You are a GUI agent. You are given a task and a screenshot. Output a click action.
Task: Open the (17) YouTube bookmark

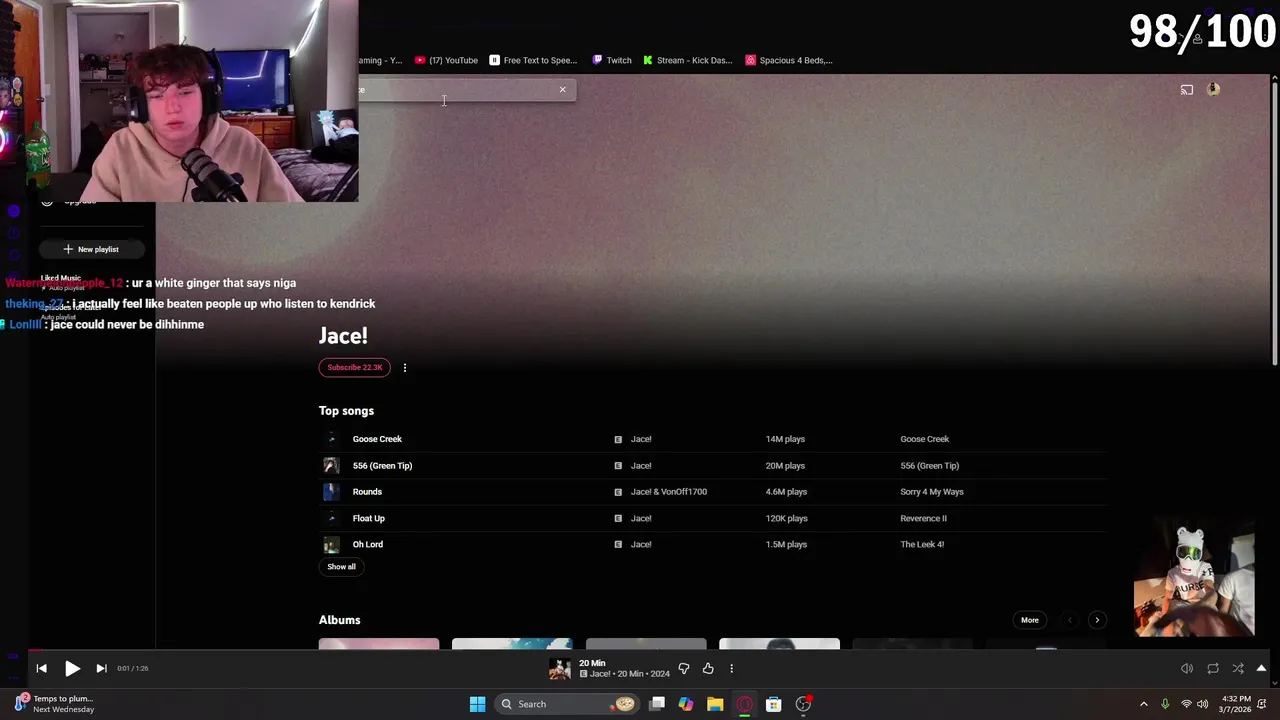click(x=446, y=60)
